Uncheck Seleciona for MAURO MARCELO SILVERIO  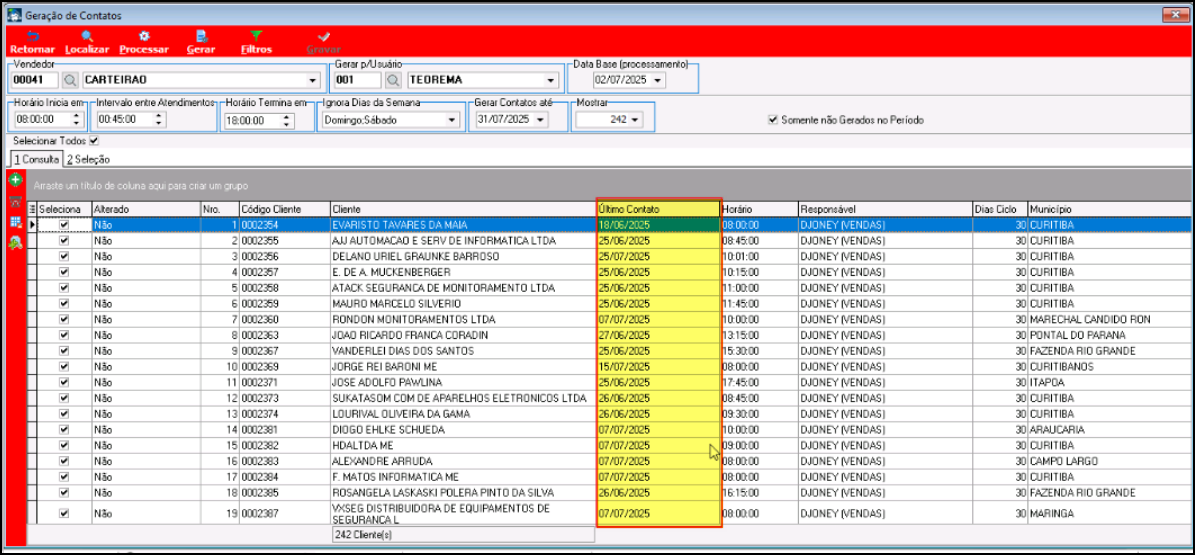coord(64,303)
